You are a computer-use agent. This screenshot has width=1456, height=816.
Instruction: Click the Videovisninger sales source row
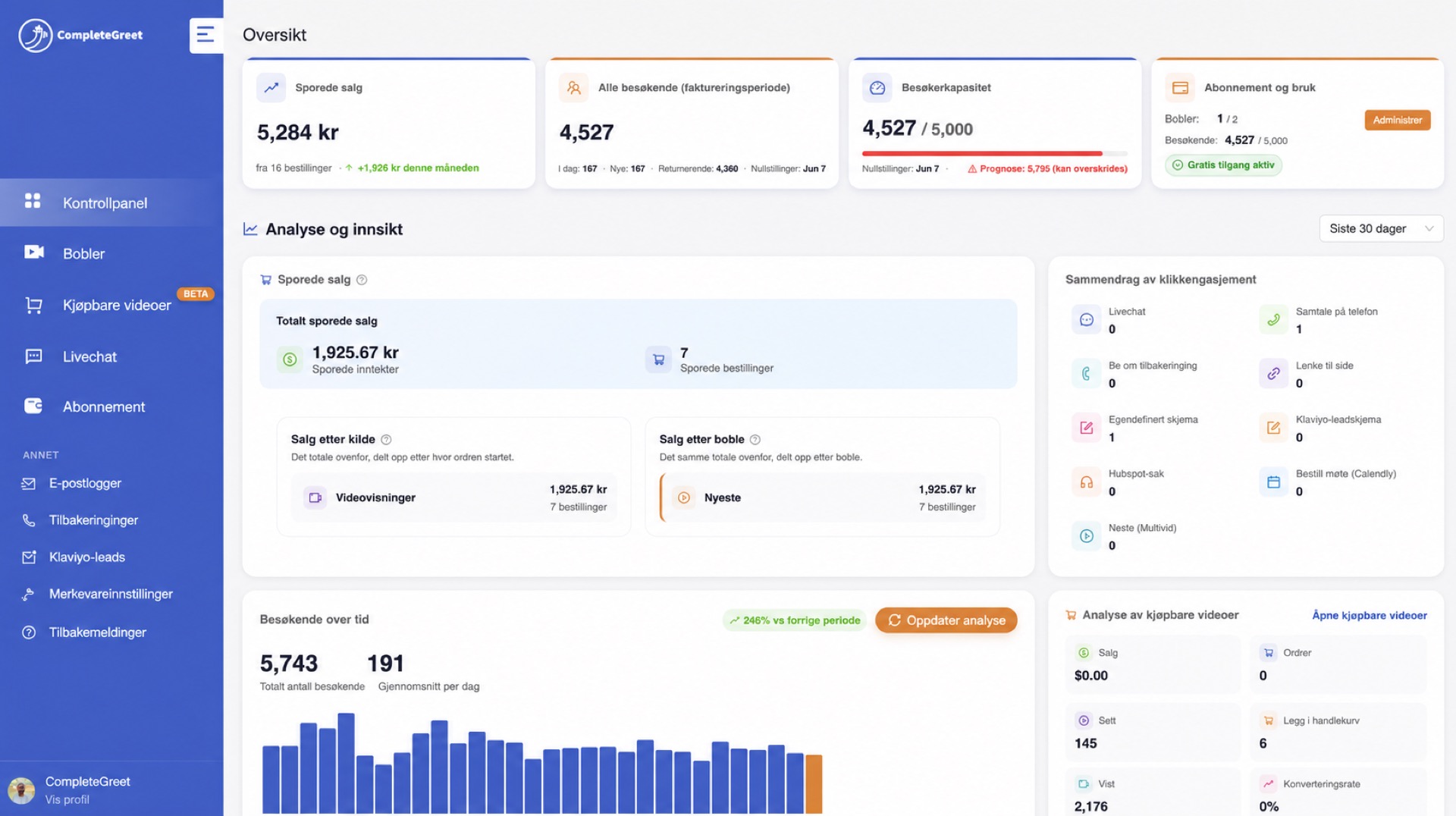click(x=453, y=498)
